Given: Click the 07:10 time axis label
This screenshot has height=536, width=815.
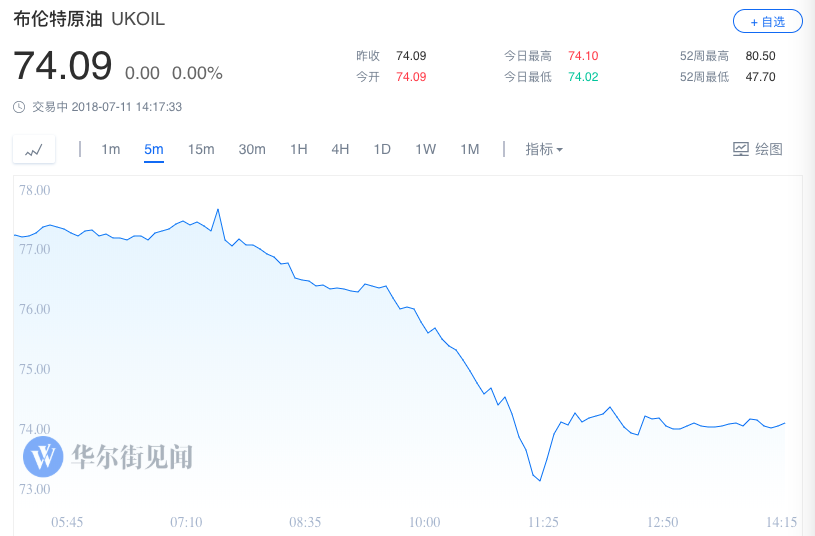Looking at the screenshot, I should point(187,522).
